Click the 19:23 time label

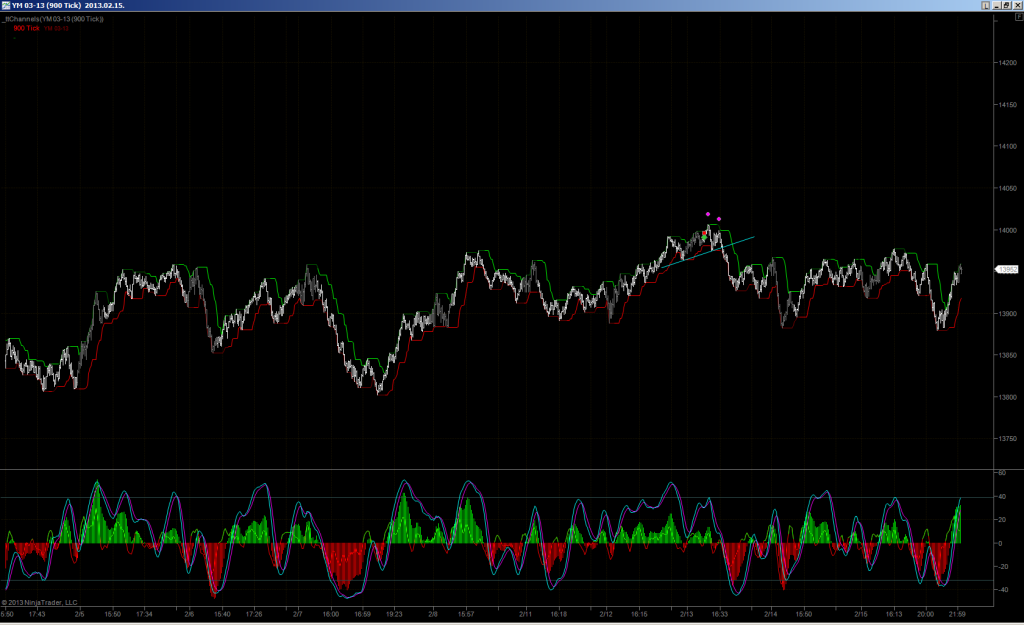click(394, 614)
